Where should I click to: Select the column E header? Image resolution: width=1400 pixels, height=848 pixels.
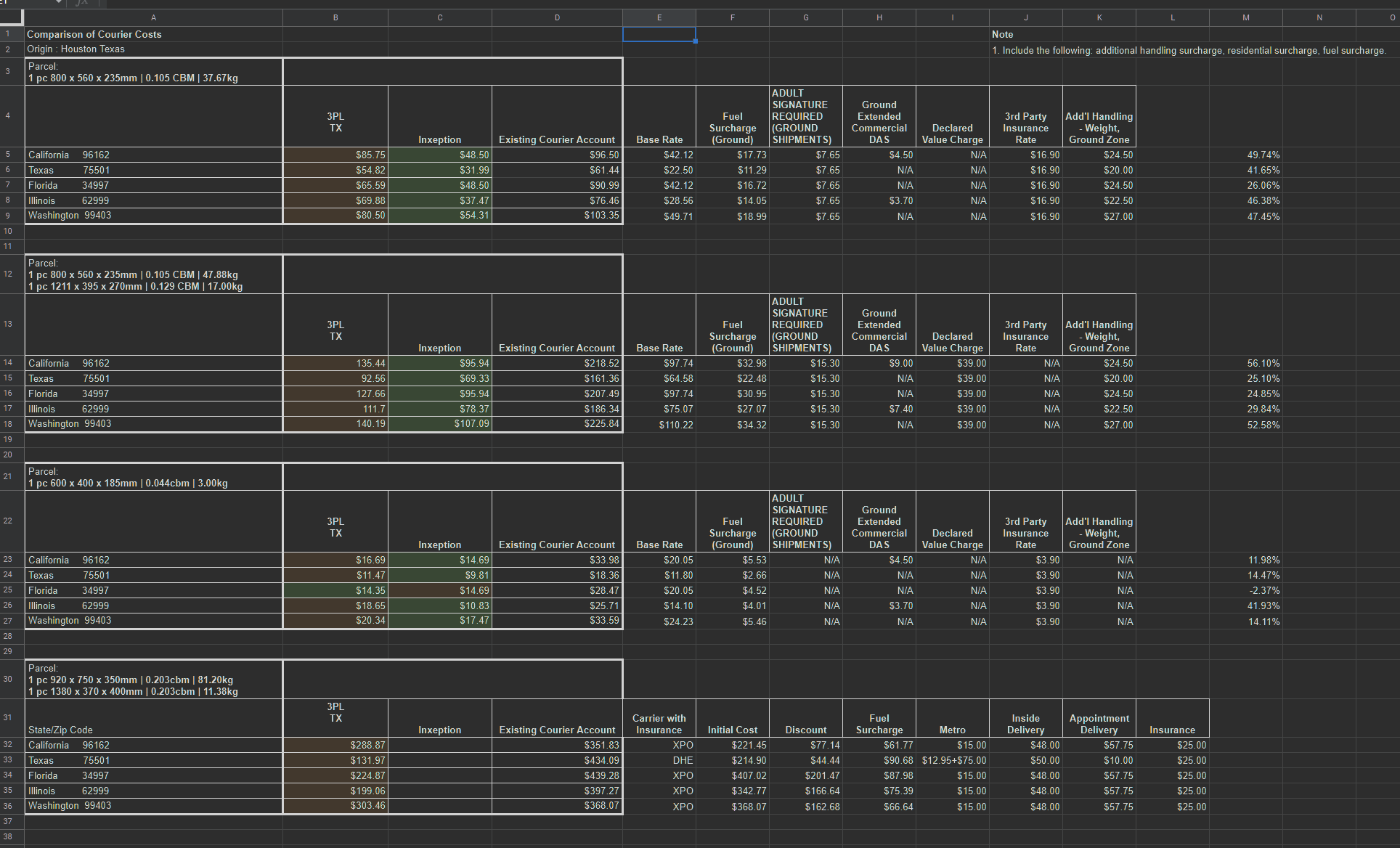[659, 17]
